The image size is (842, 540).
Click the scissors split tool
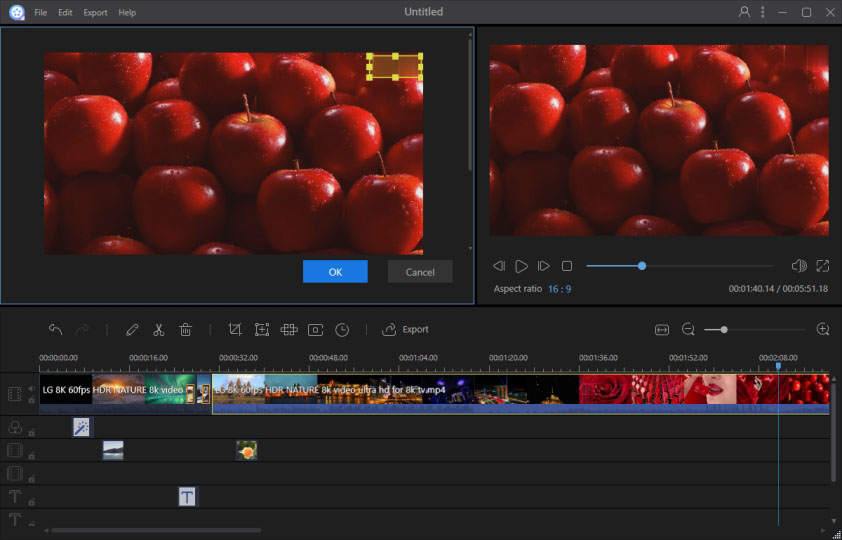158,329
